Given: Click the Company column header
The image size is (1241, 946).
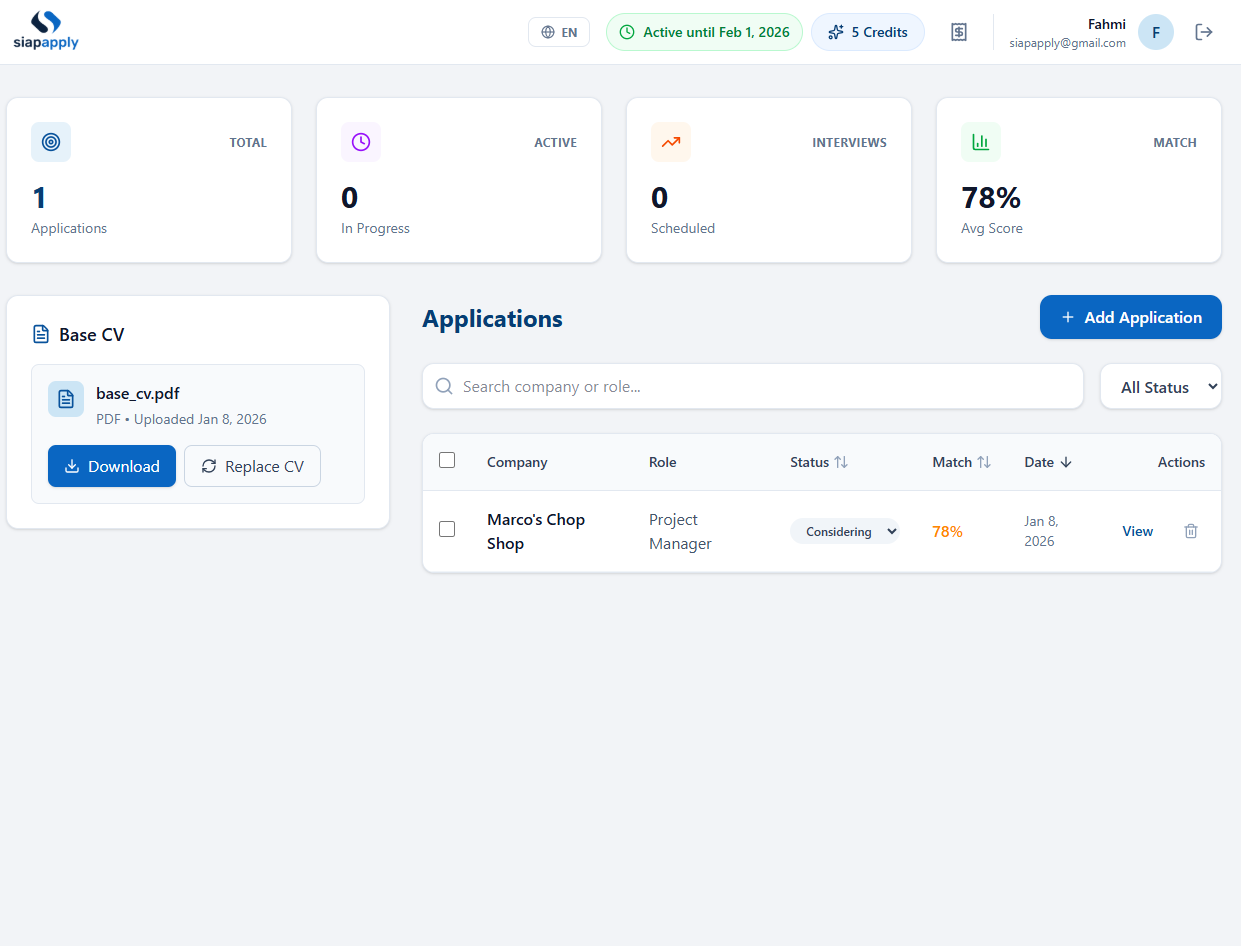Looking at the screenshot, I should (x=517, y=462).
